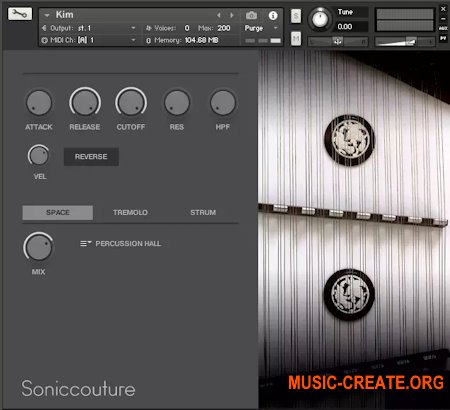Go to previous instrument preset arrow

[x=219, y=15]
